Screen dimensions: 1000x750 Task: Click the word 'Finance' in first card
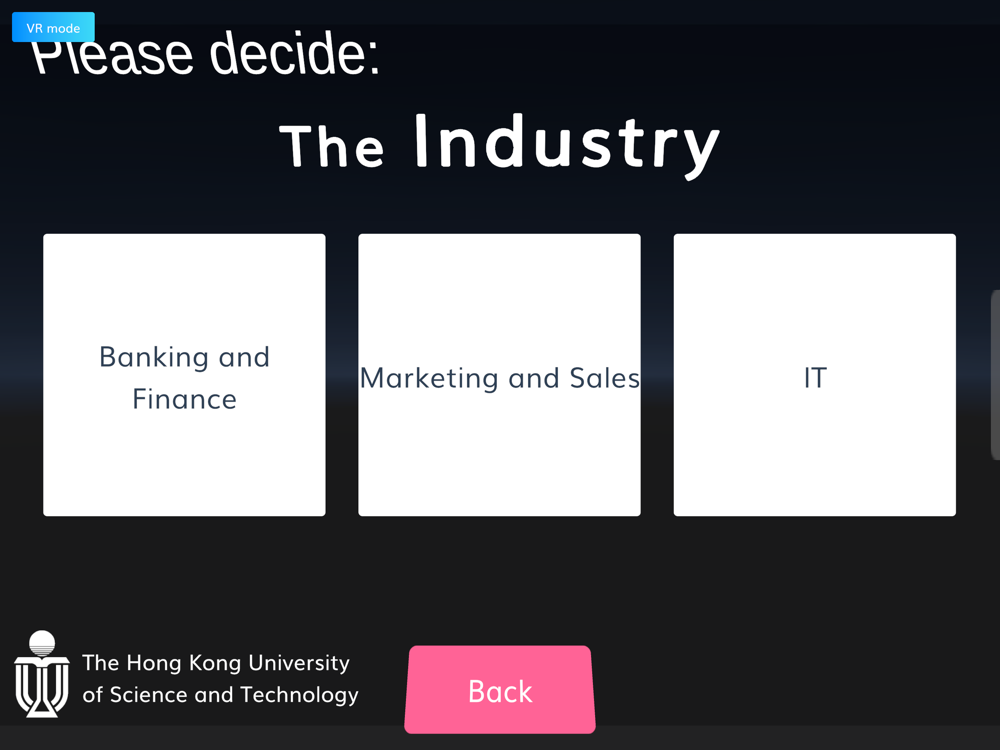184,399
